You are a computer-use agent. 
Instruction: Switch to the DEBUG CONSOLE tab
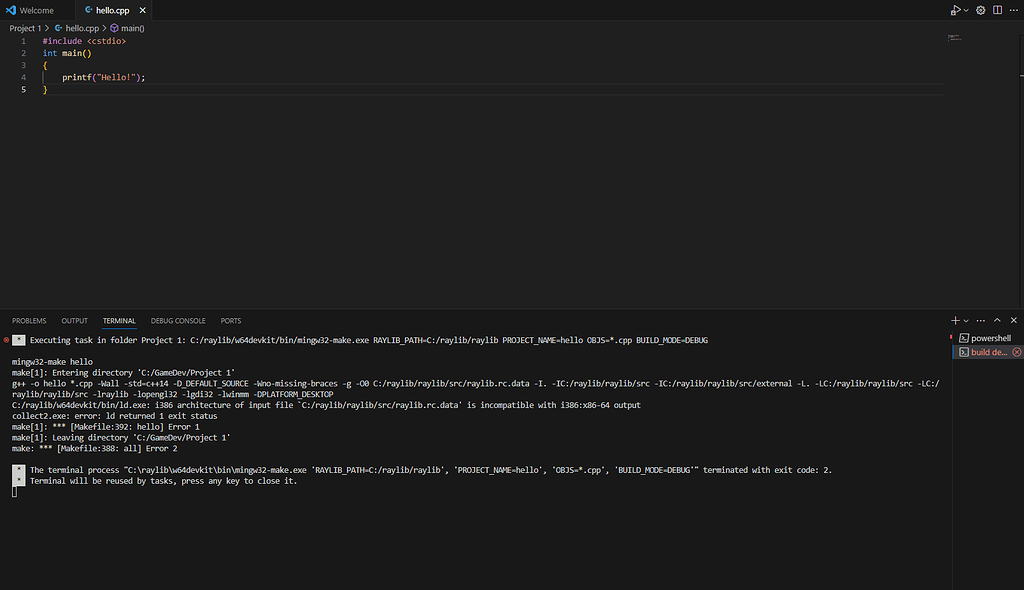[178, 320]
